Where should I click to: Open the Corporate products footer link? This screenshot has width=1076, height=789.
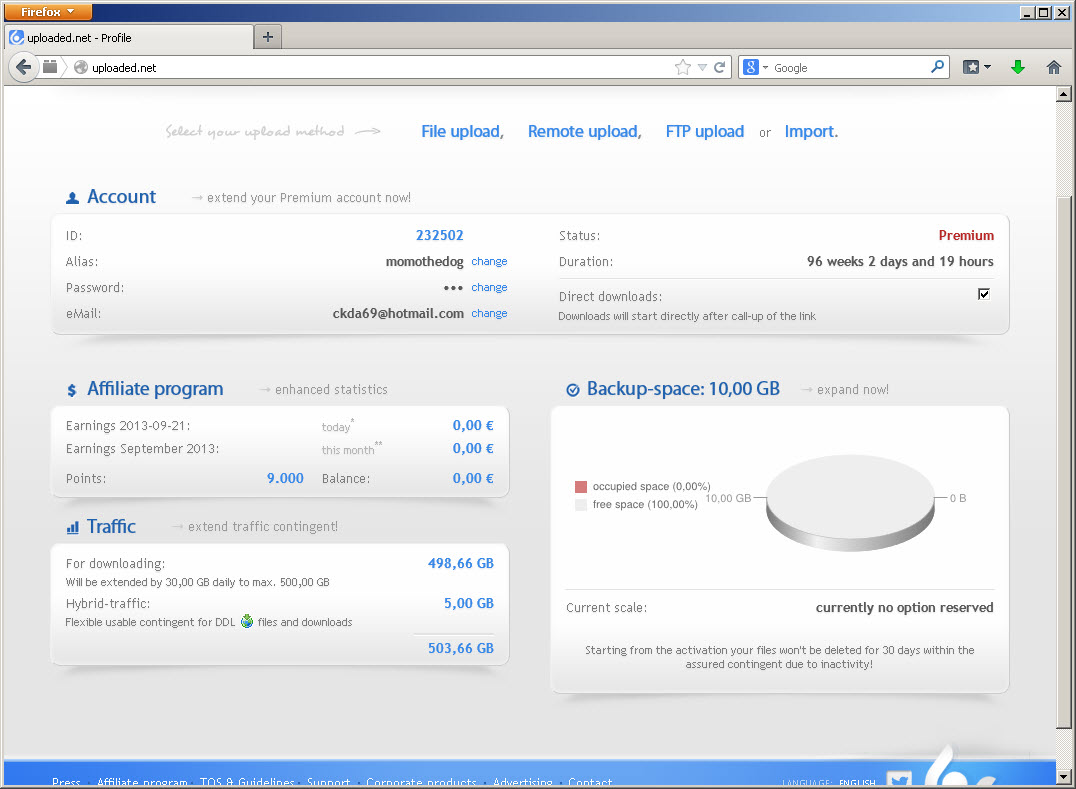point(421,781)
